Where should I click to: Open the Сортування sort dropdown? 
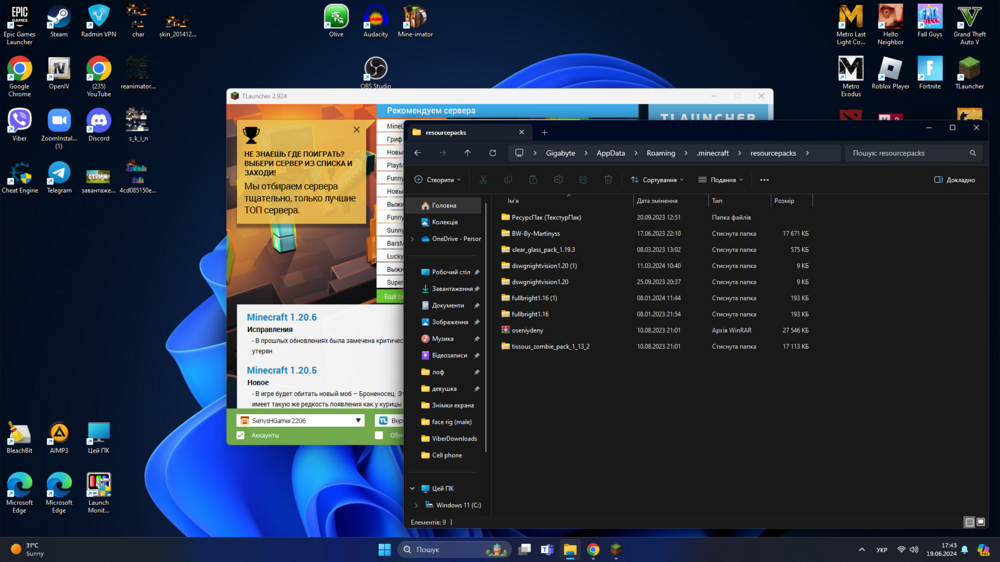(657, 180)
